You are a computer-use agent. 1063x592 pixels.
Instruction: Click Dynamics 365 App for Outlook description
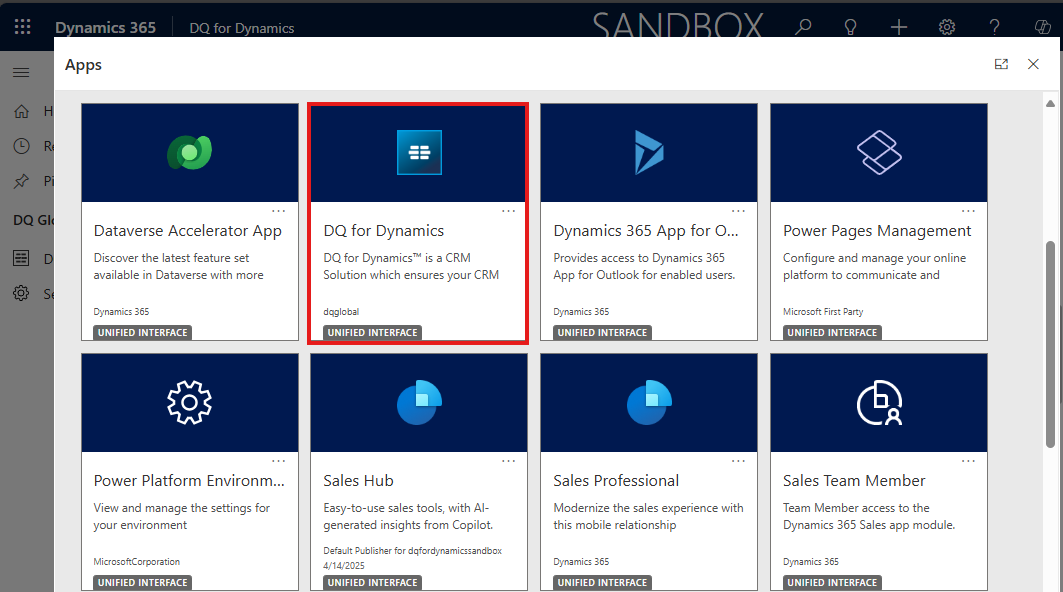644,267
